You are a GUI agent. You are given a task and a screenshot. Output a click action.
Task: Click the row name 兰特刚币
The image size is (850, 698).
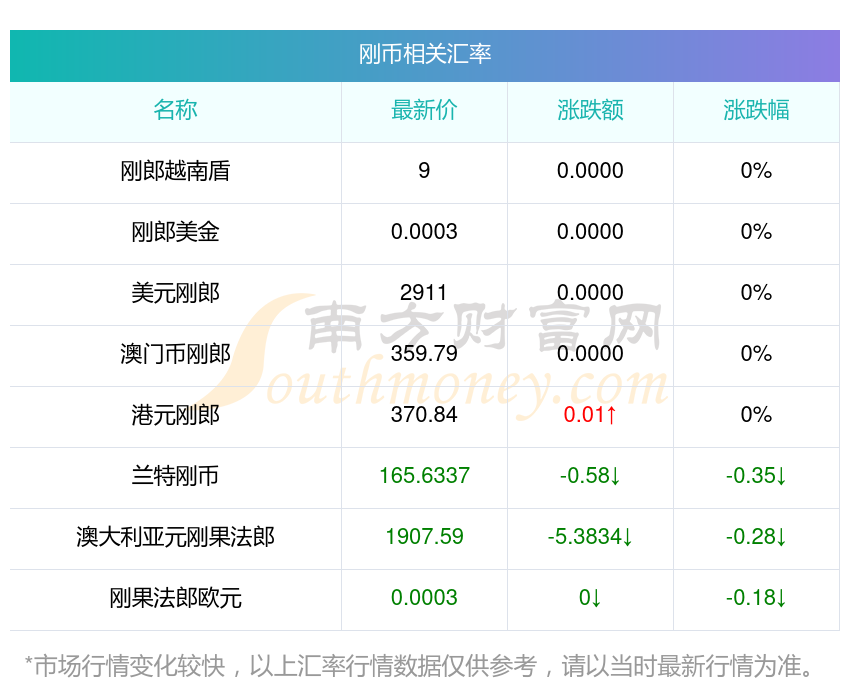pyautogui.click(x=175, y=476)
